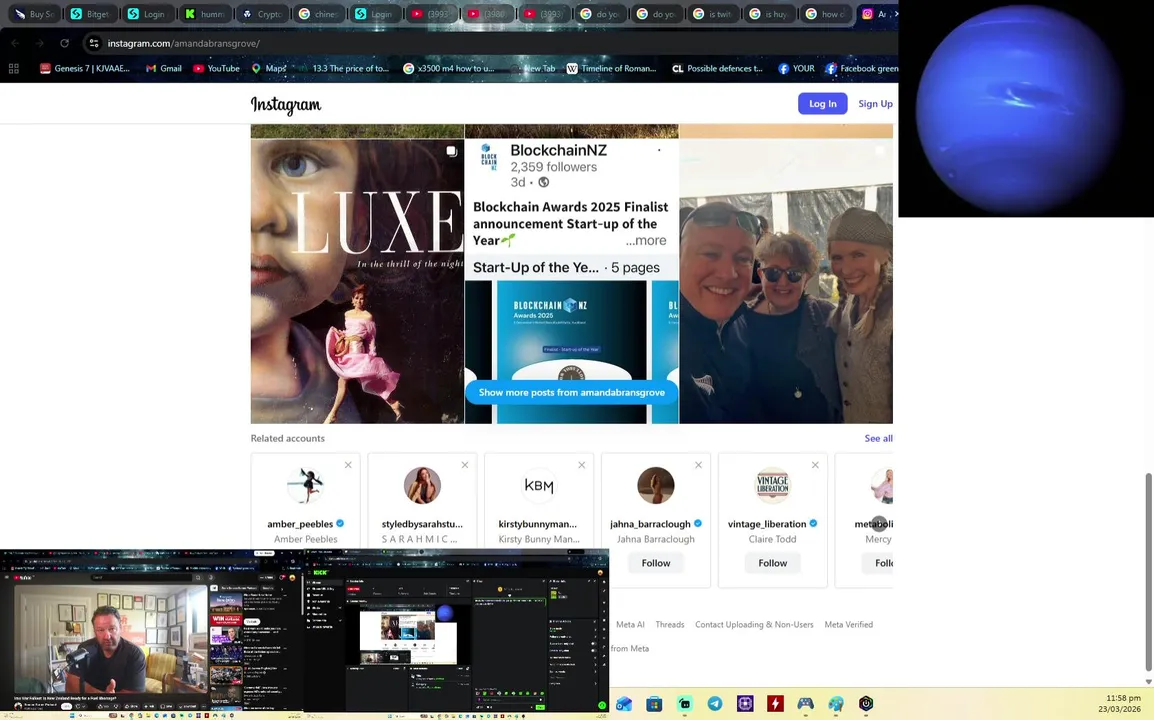Open the Paint palette taskbar app
Image resolution: width=1154 pixels, height=720 pixels.
[835, 704]
